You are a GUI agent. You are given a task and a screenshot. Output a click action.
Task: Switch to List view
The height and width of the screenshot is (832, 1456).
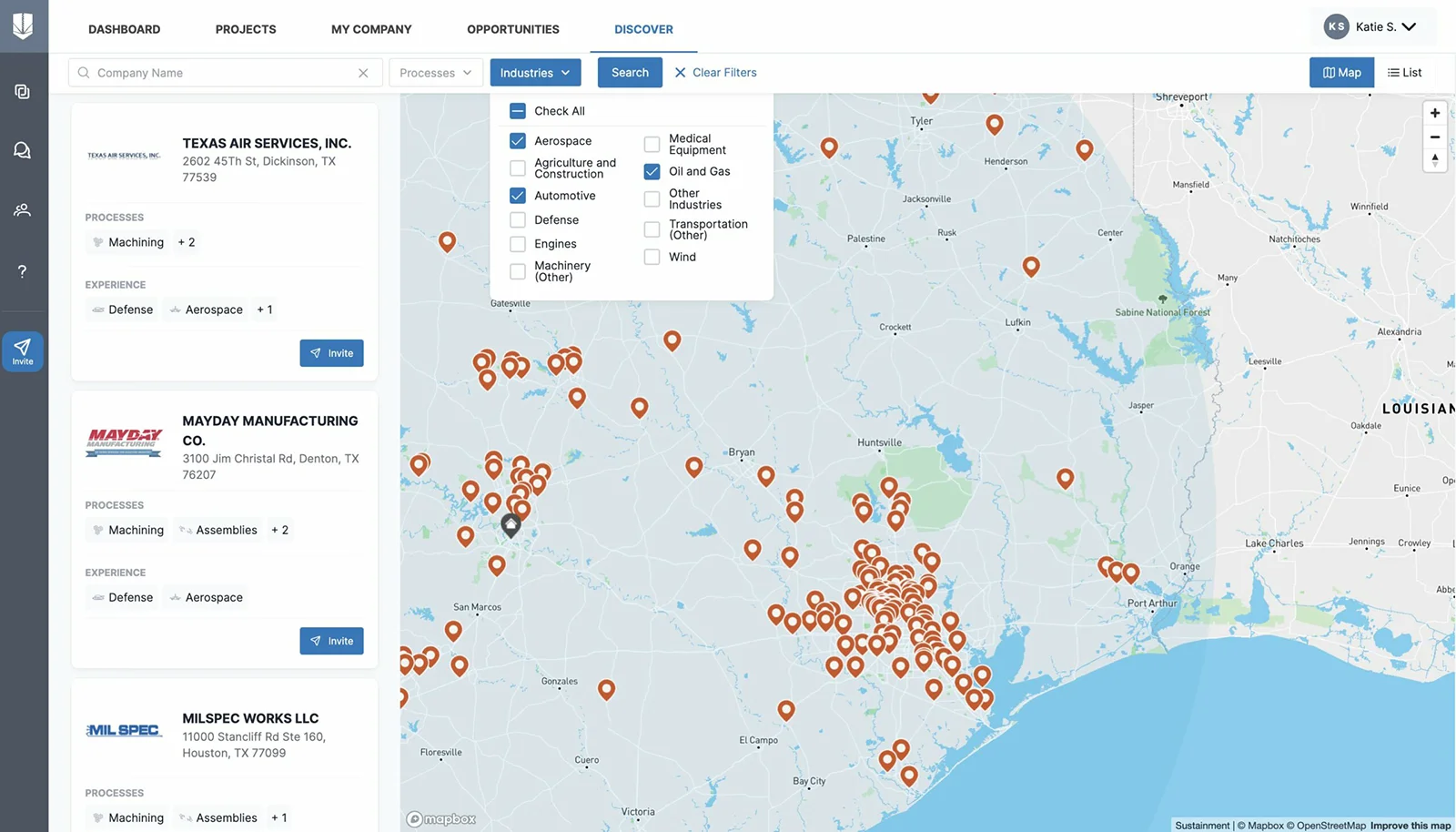tap(1404, 73)
